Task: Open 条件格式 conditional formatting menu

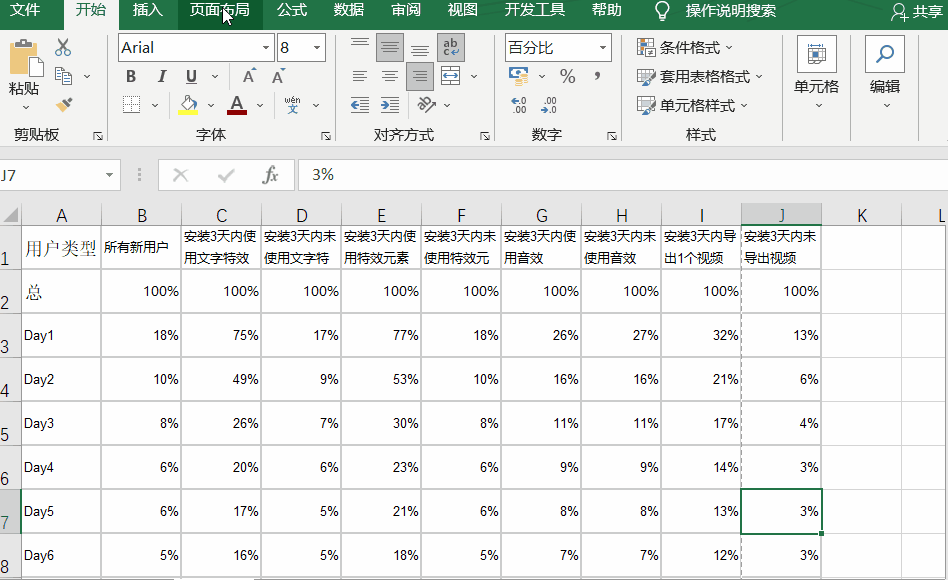Action: (x=685, y=47)
